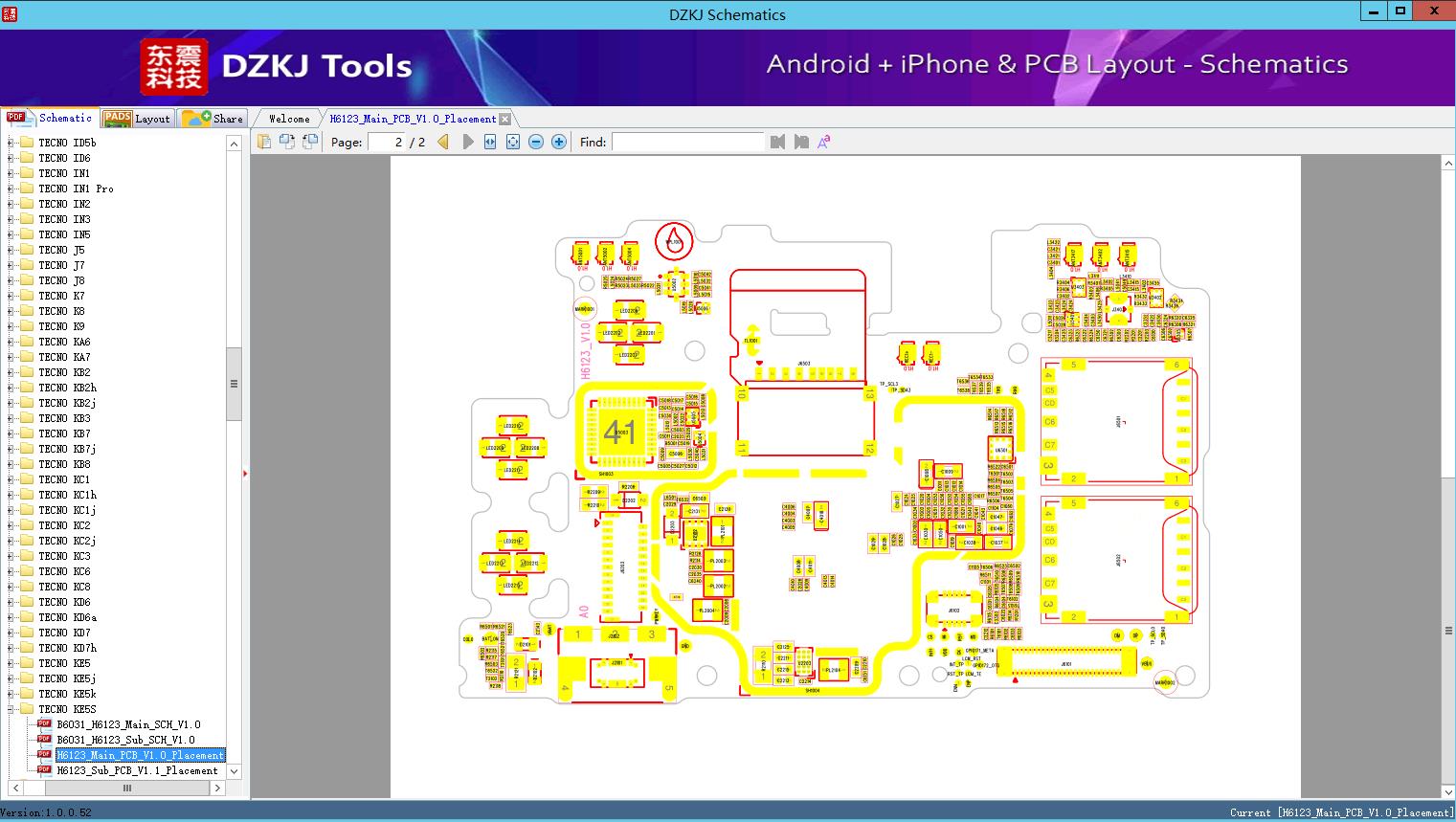Screen dimensions: 1456x822
Task: Click the folder icon of TECNO KE5S
Action: click(x=27, y=709)
